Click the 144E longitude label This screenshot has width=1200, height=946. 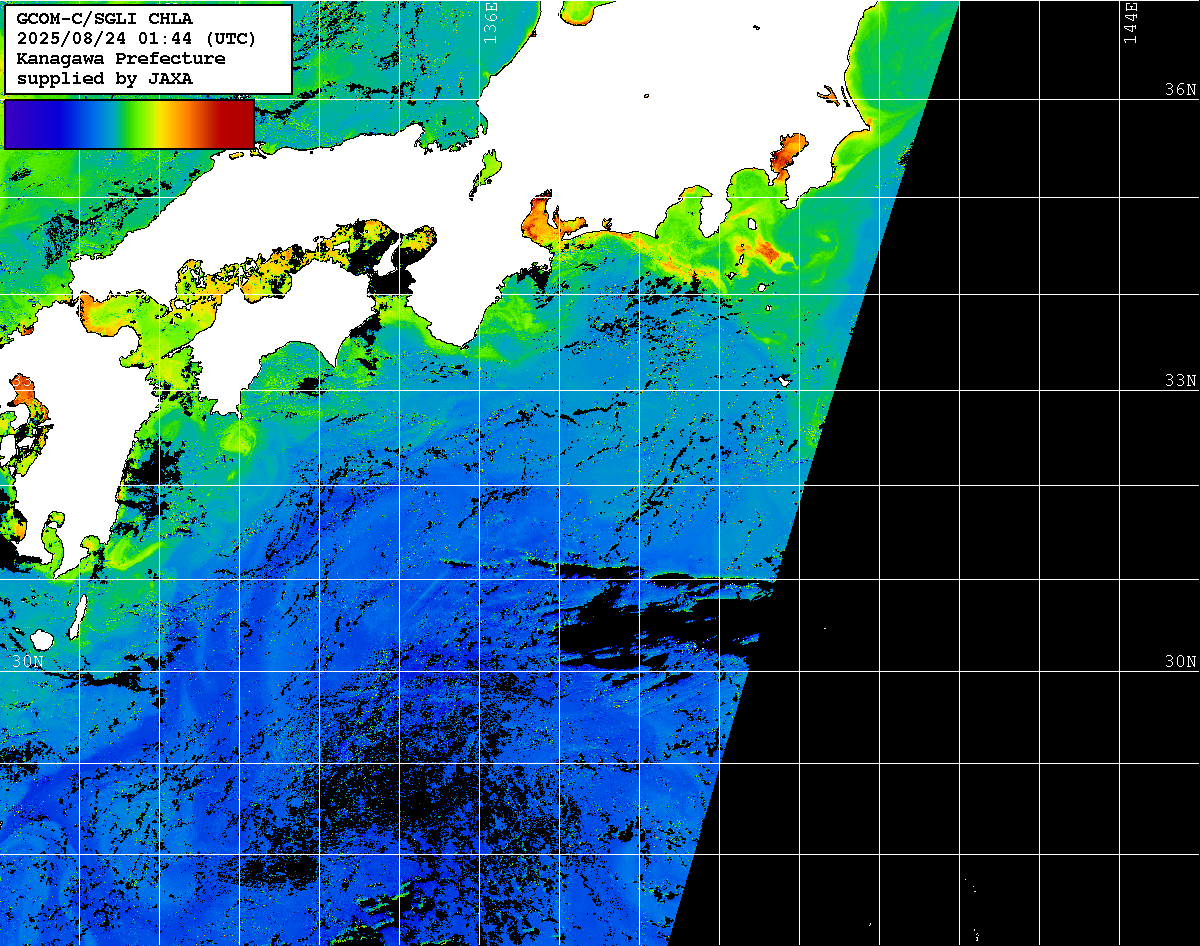1130,23
